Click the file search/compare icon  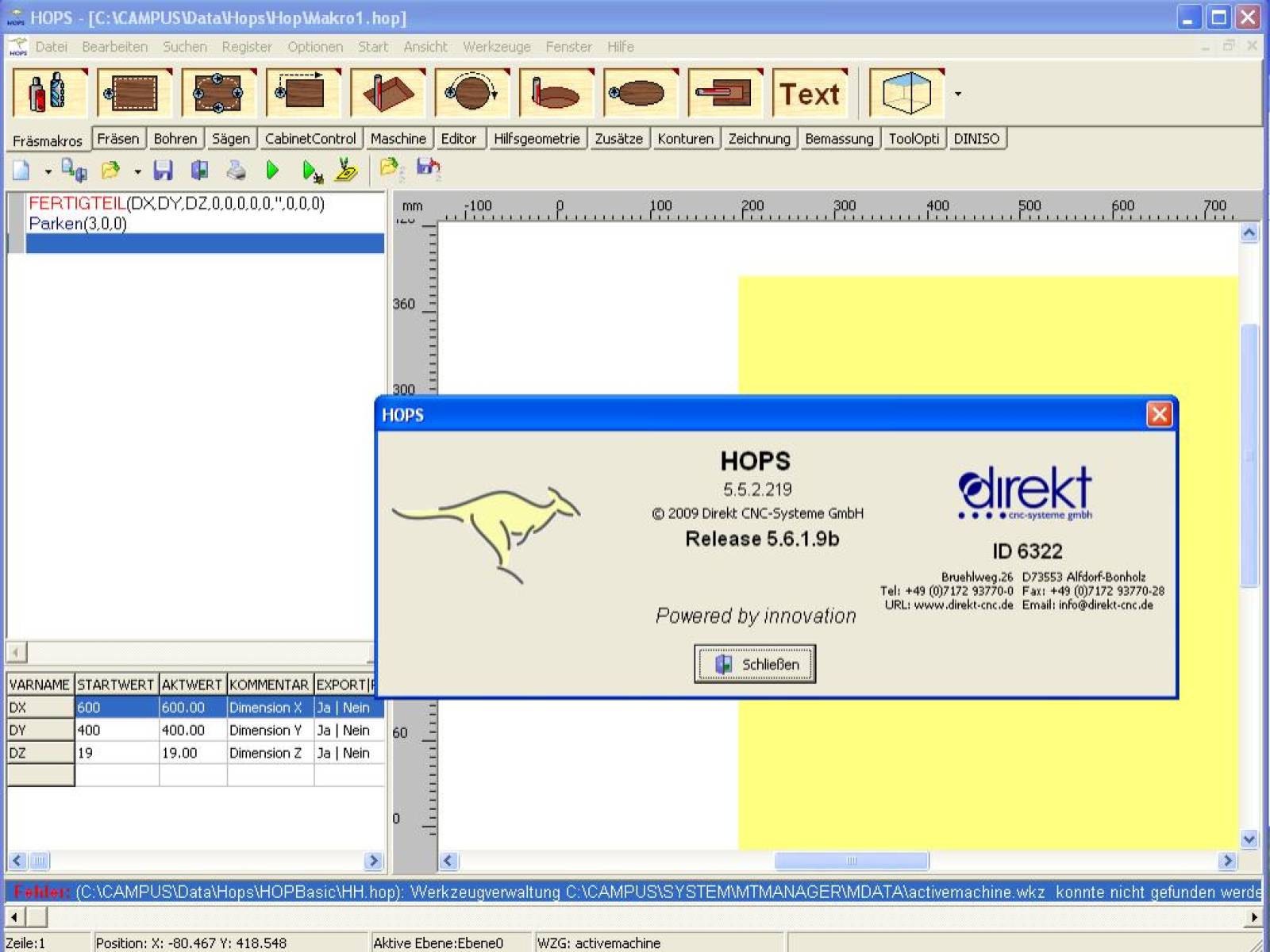[75, 170]
